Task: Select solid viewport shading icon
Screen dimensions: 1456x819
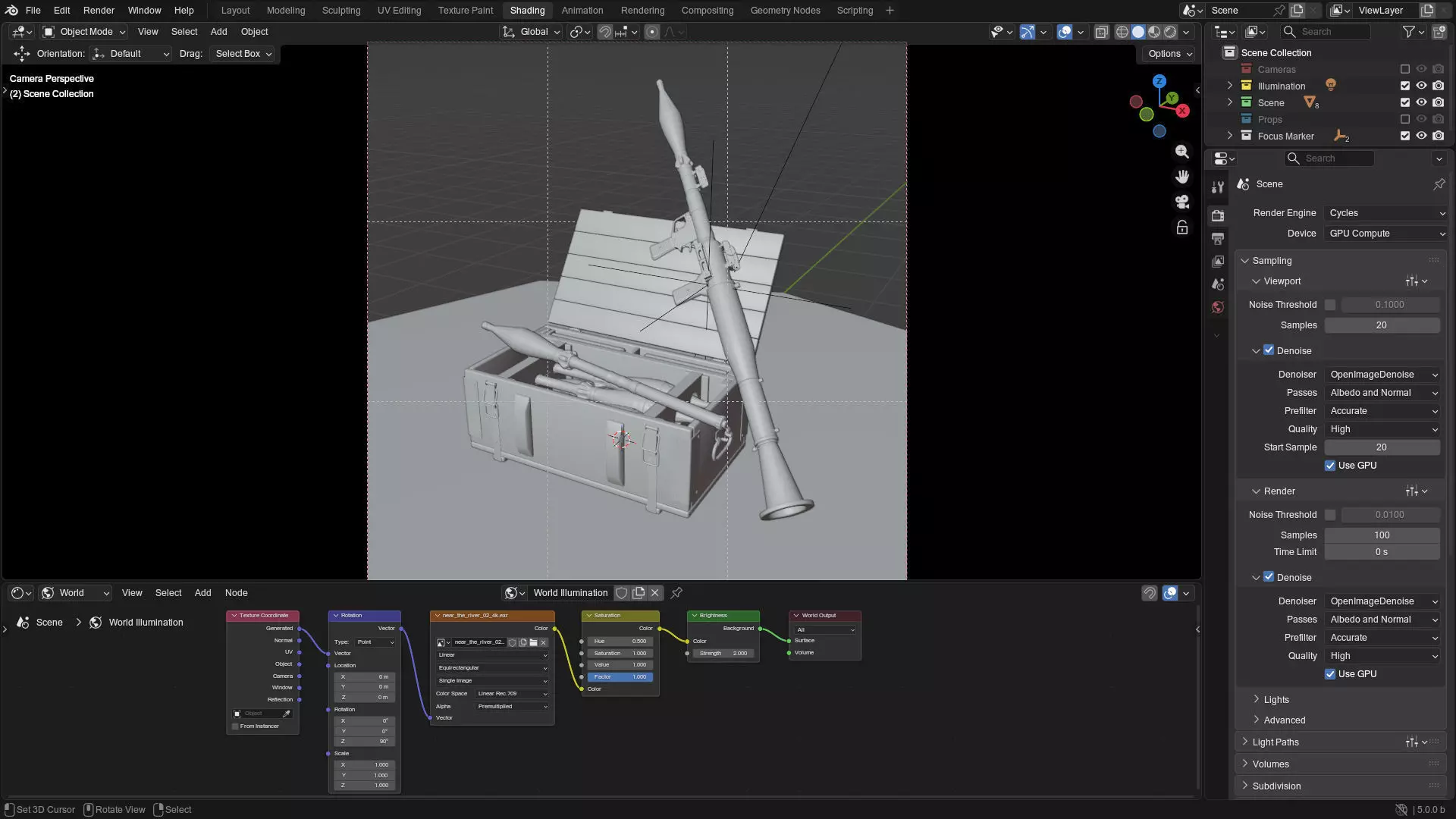Action: coord(1138,32)
